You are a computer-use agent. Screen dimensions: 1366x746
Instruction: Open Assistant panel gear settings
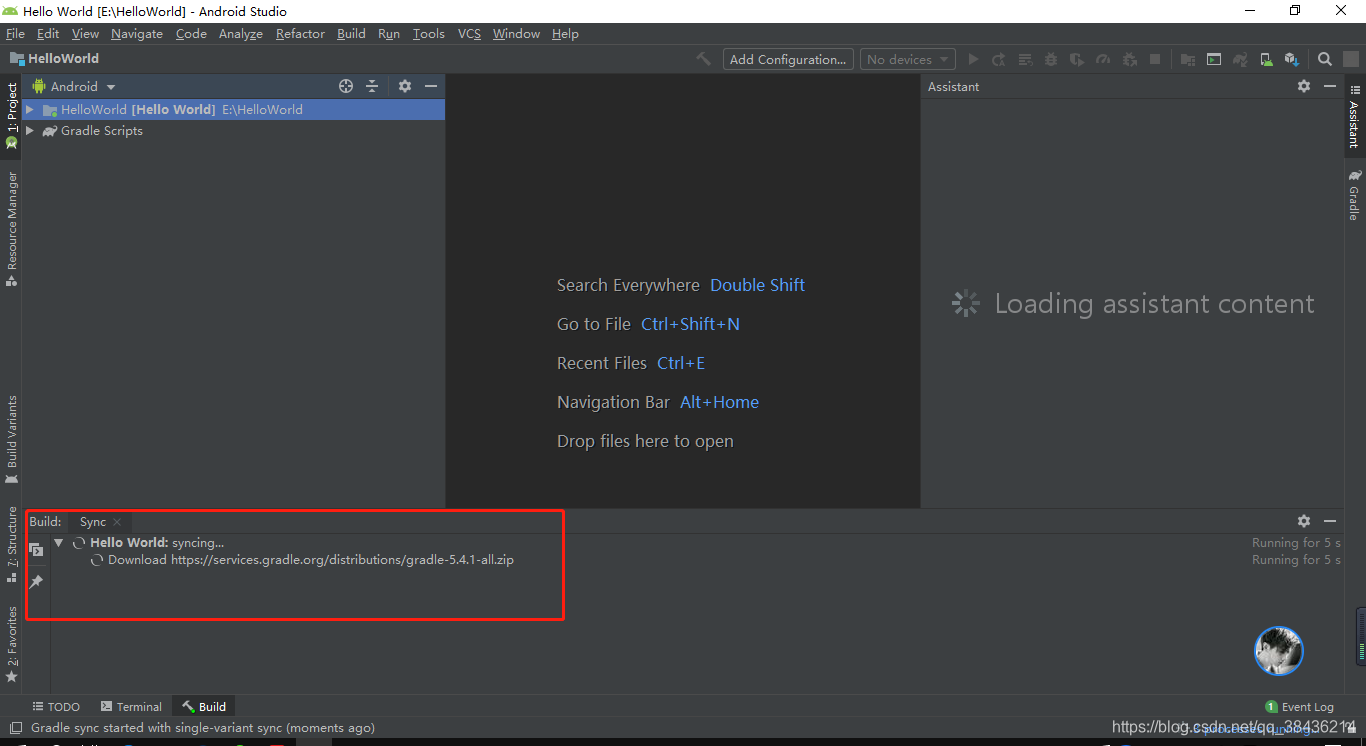(x=1304, y=86)
